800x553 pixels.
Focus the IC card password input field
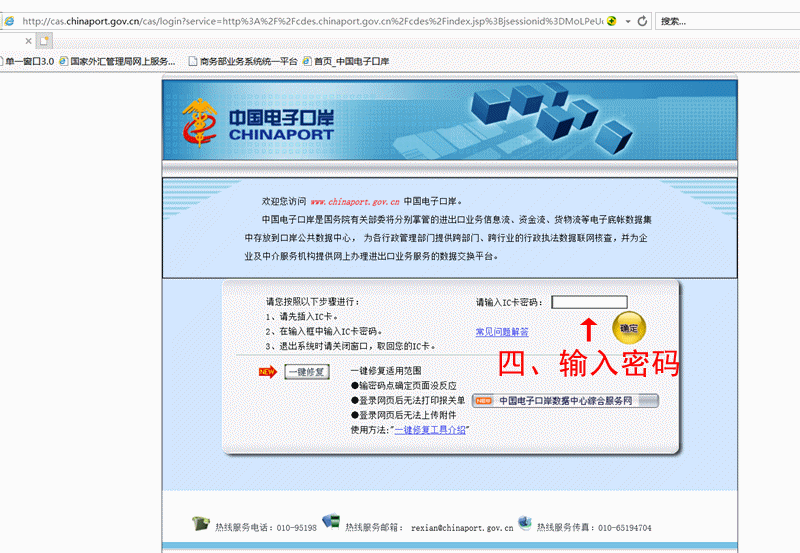[589, 302]
